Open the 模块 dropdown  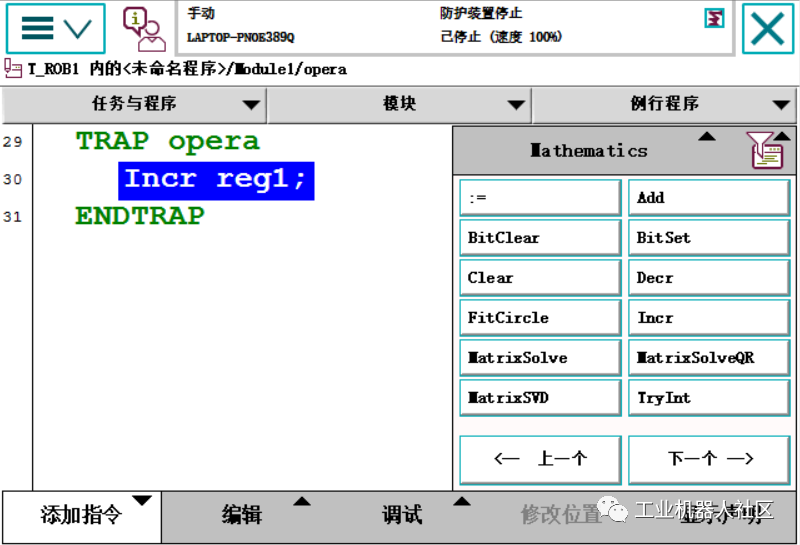point(400,104)
